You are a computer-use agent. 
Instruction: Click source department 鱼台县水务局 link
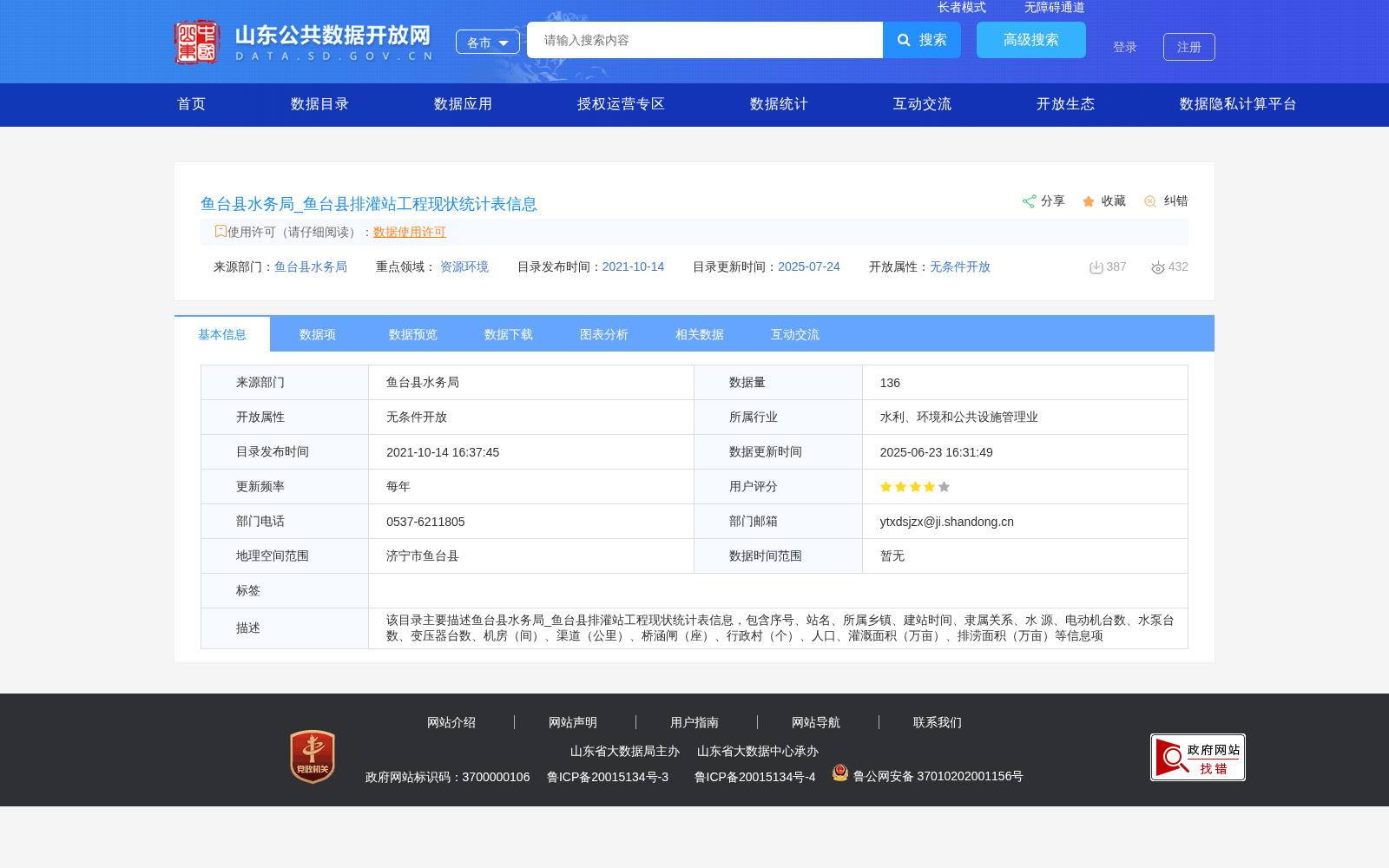[311, 266]
